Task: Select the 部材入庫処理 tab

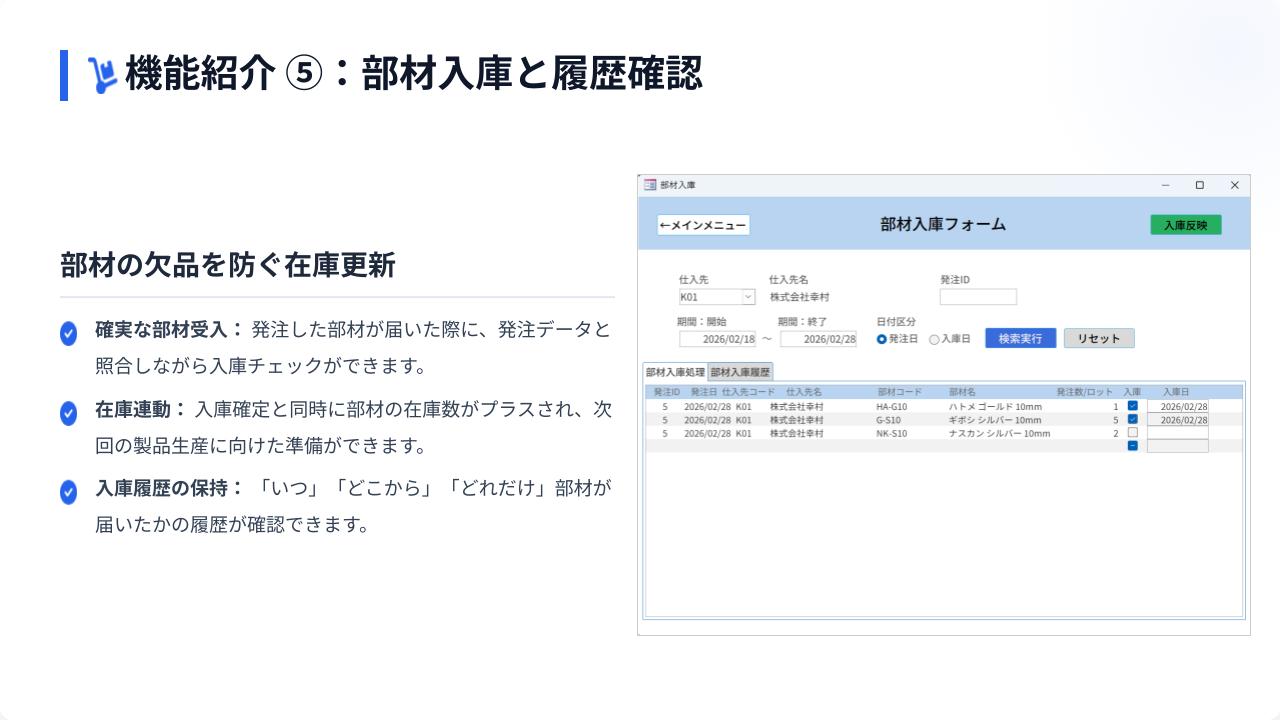Action: click(x=675, y=372)
